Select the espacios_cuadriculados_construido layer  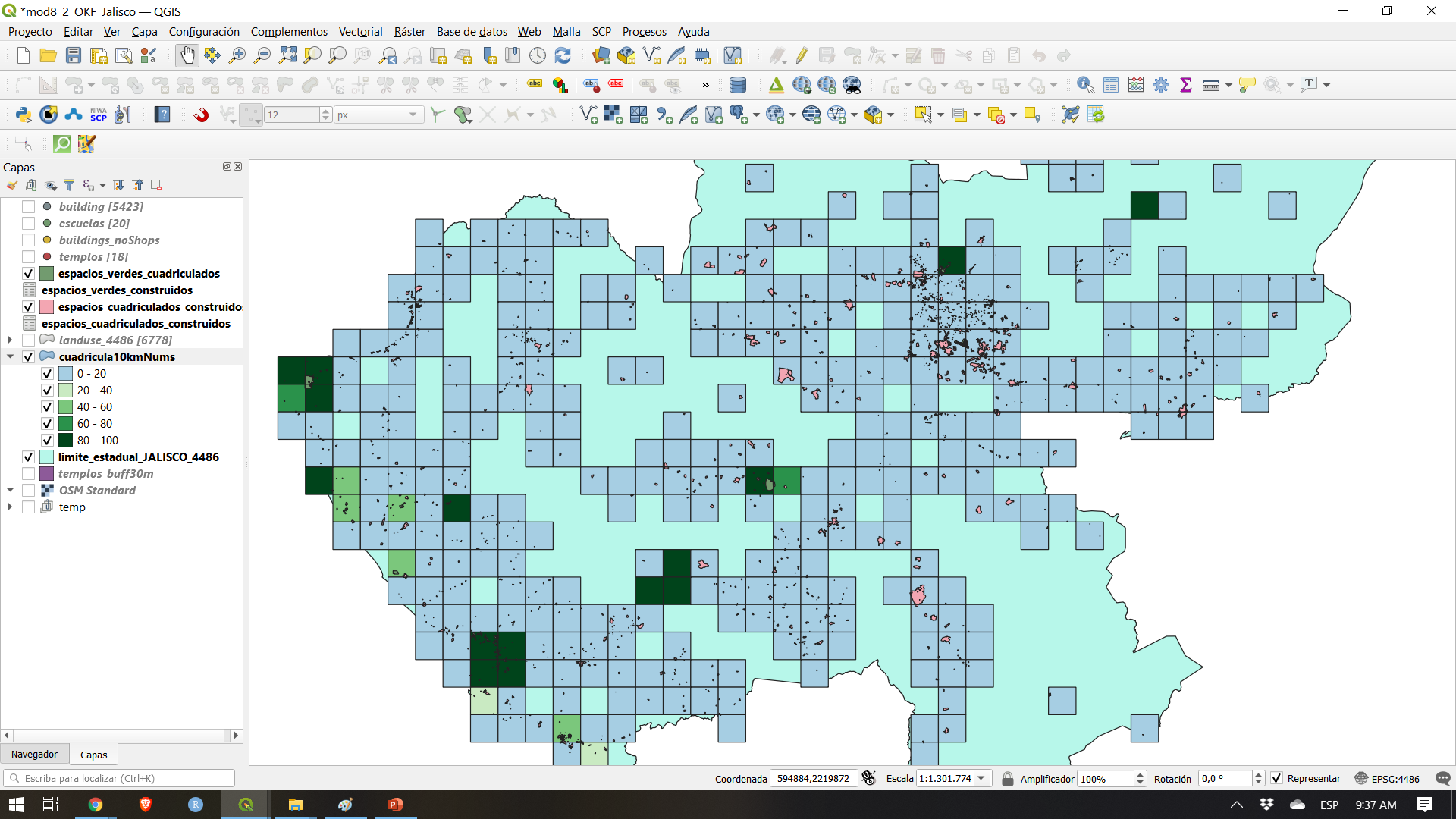tap(150, 306)
